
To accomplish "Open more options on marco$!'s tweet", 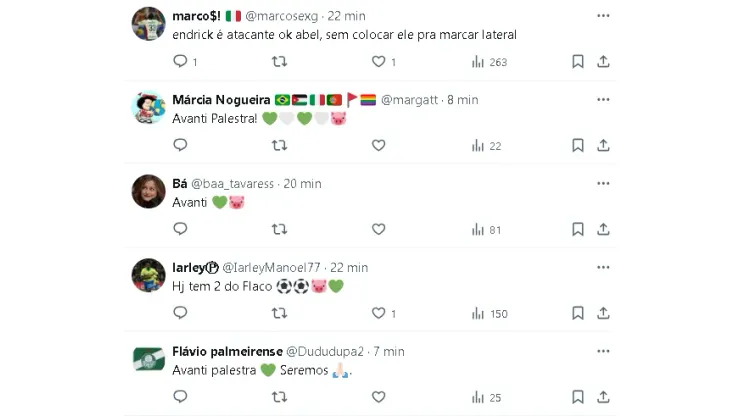I will [x=603, y=16].
